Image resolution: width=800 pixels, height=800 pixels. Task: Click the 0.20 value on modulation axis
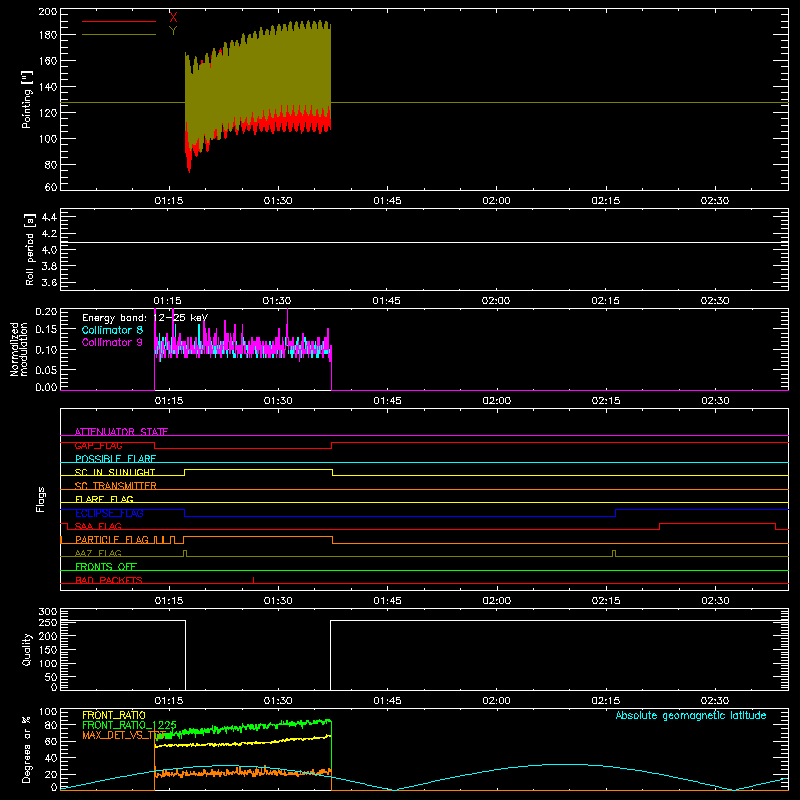[46, 312]
